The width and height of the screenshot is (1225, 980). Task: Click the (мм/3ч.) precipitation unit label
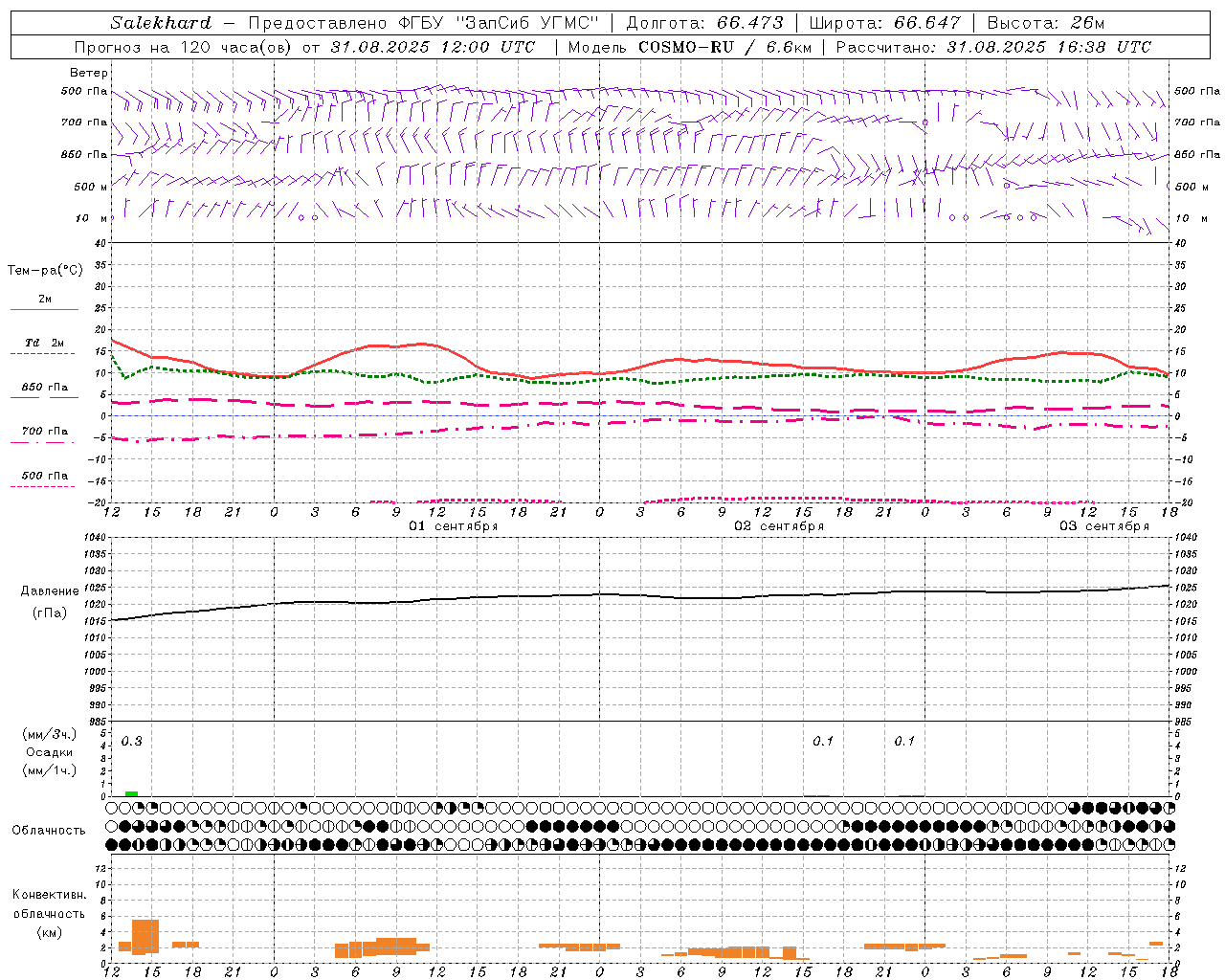click(50, 734)
